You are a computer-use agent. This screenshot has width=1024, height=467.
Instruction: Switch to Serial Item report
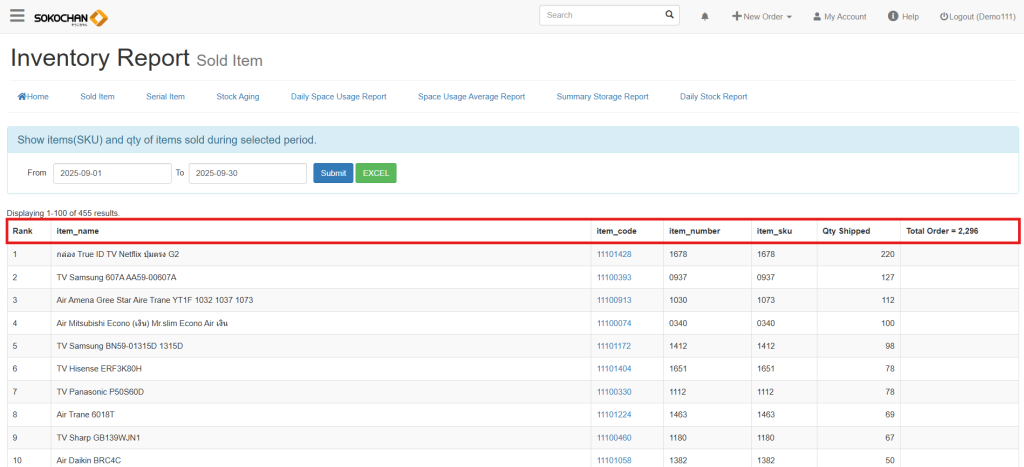(165, 97)
